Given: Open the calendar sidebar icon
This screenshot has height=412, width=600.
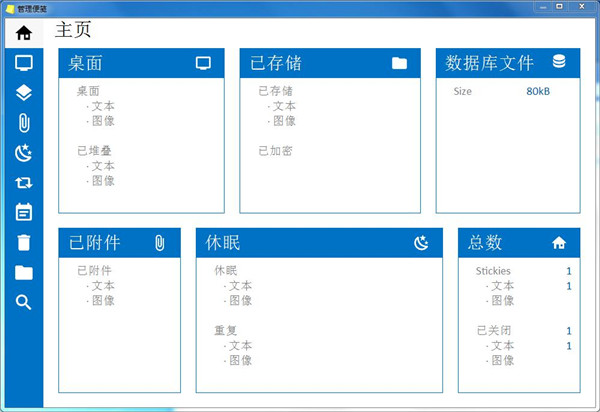Looking at the screenshot, I should (24, 212).
